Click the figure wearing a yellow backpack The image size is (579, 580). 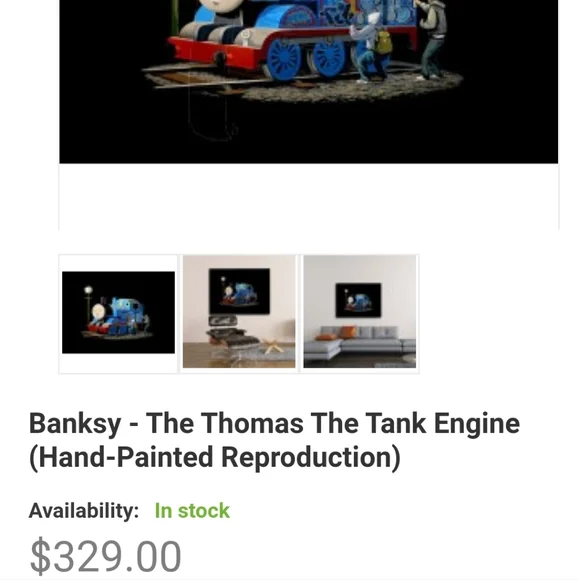370,46
